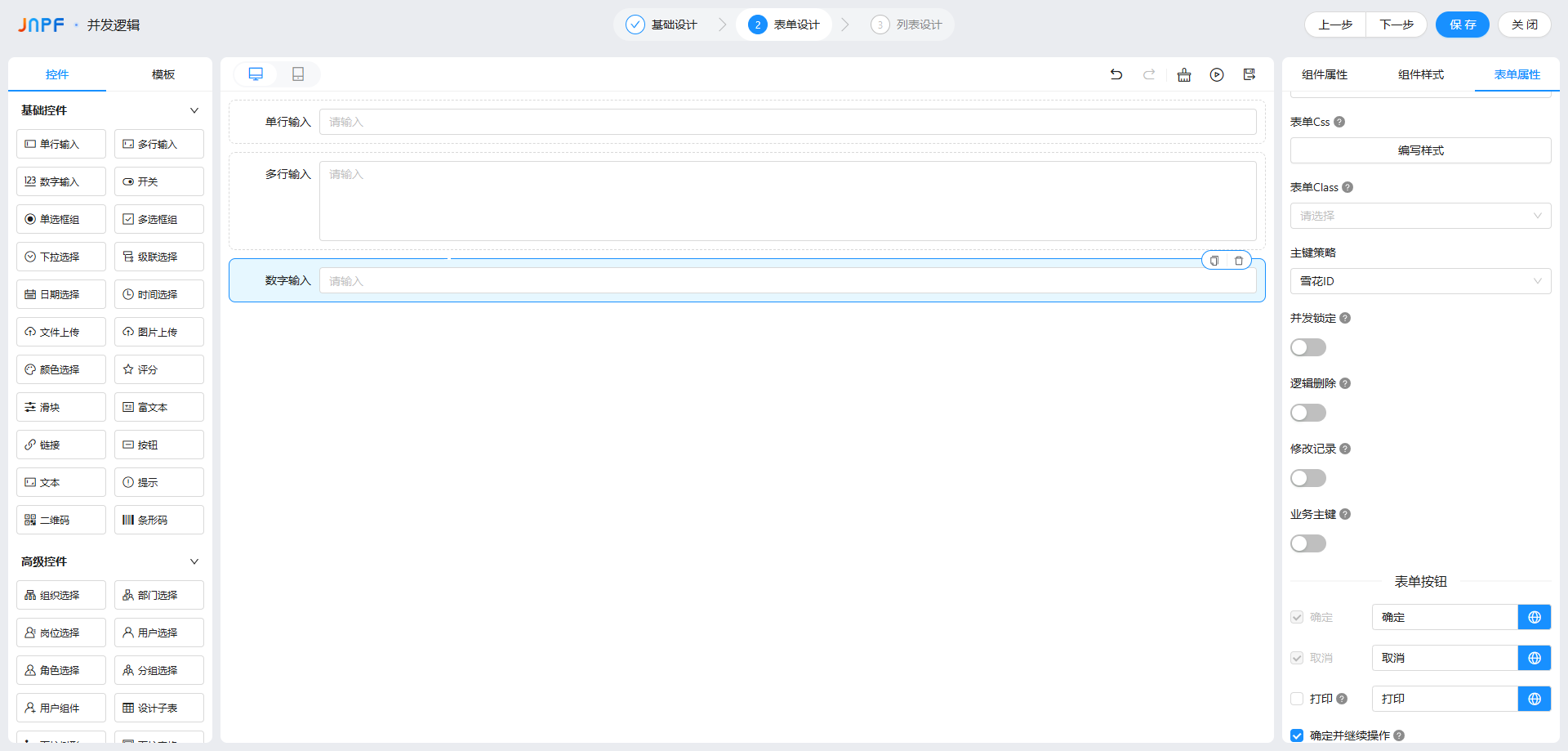This screenshot has width=1568, height=751.
Task: Open help tooltip for 并发锁定
Action: (x=1345, y=318)
